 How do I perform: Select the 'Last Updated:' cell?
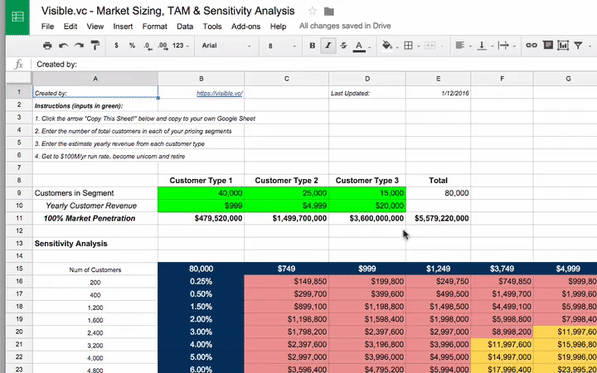pos(367,93)
